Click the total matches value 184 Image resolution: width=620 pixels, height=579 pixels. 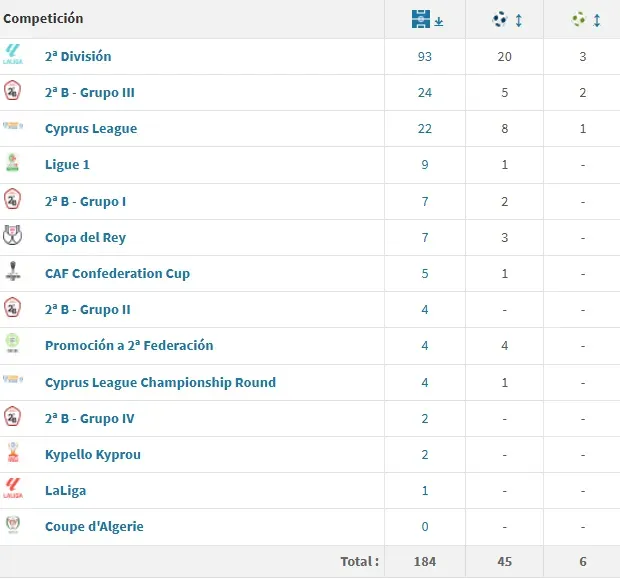(x=425, y=561)
